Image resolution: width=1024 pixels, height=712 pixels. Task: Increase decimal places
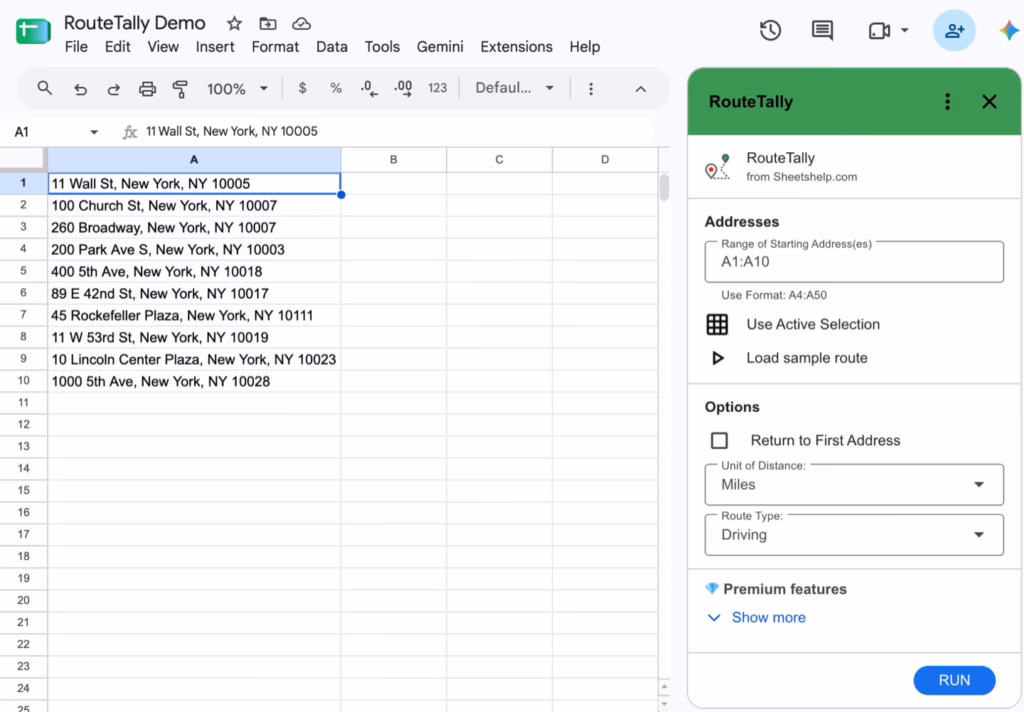(x=403, y=88)
